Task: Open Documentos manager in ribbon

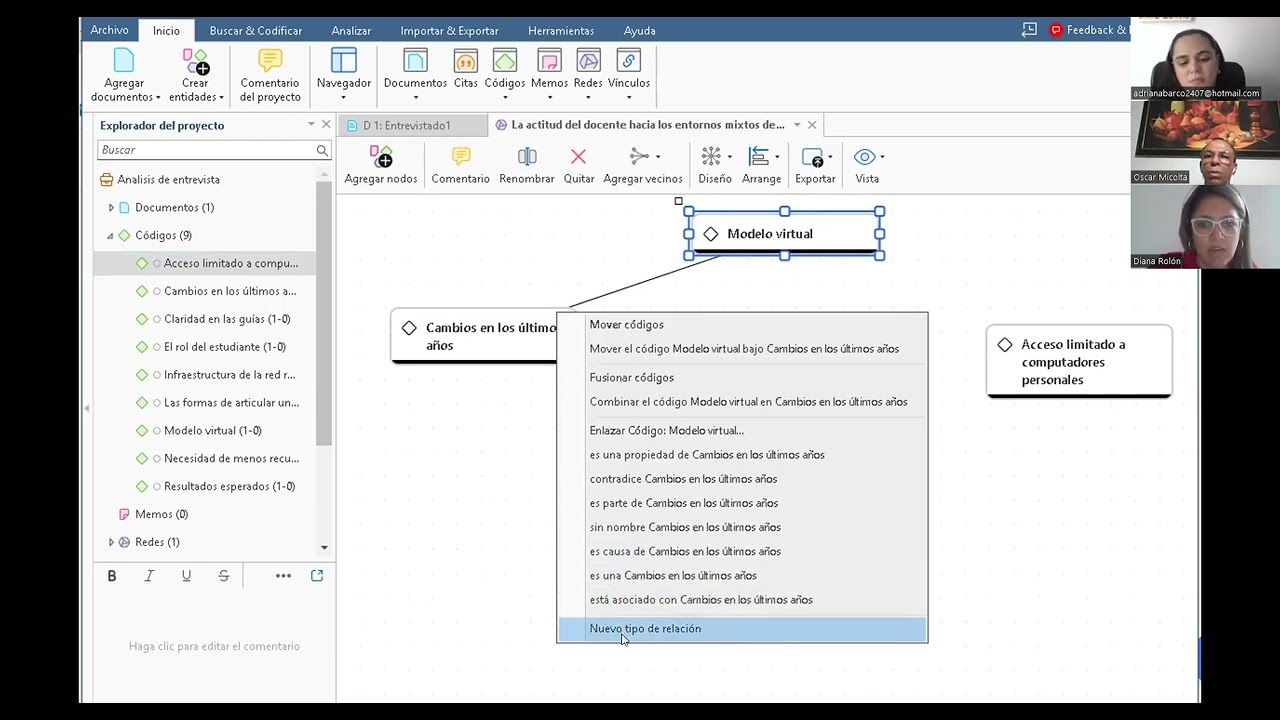Action: point(415,75)
